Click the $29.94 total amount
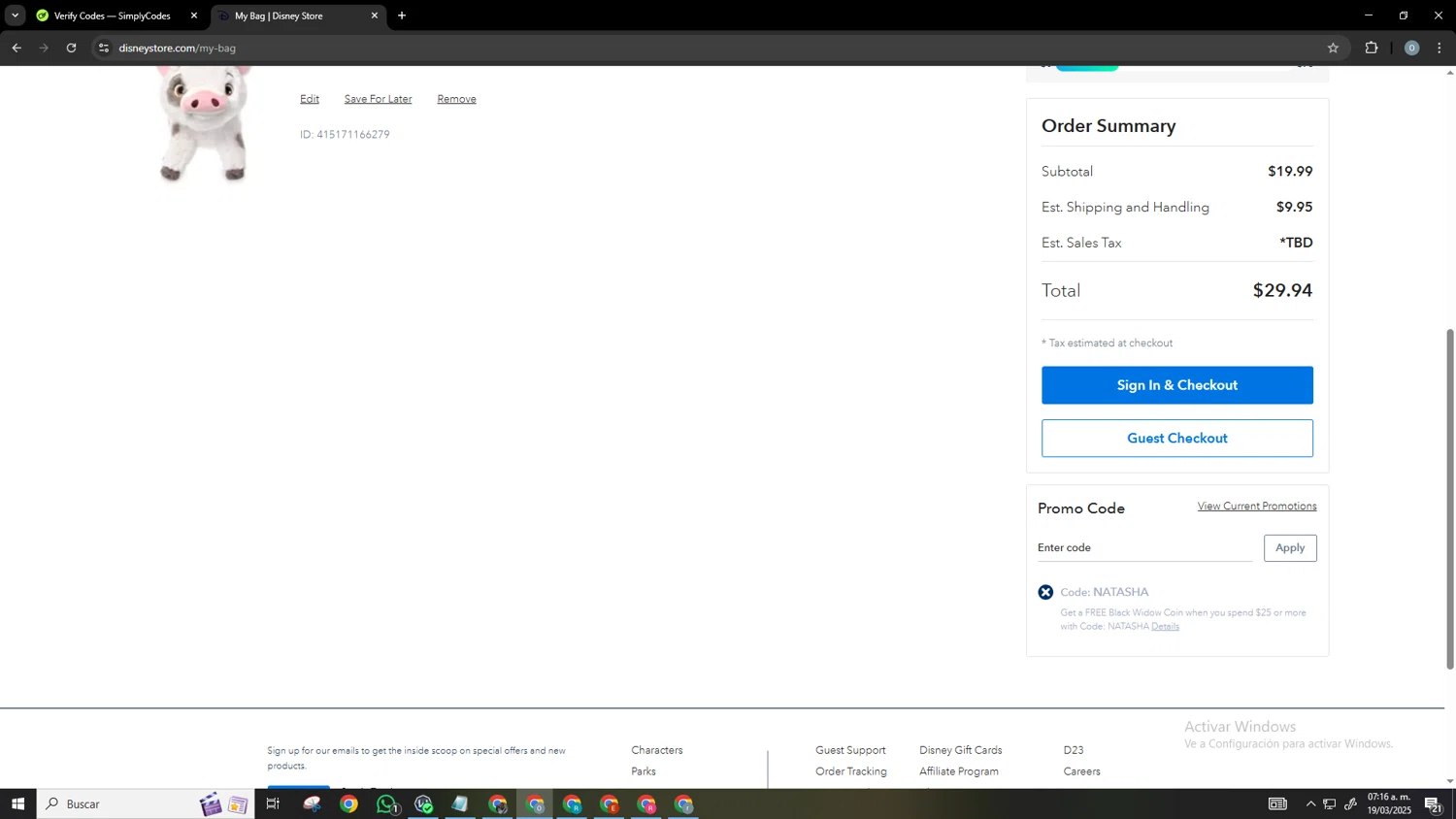The width and height of the screenshot is (1456, 819). [x=1282, y=290]
